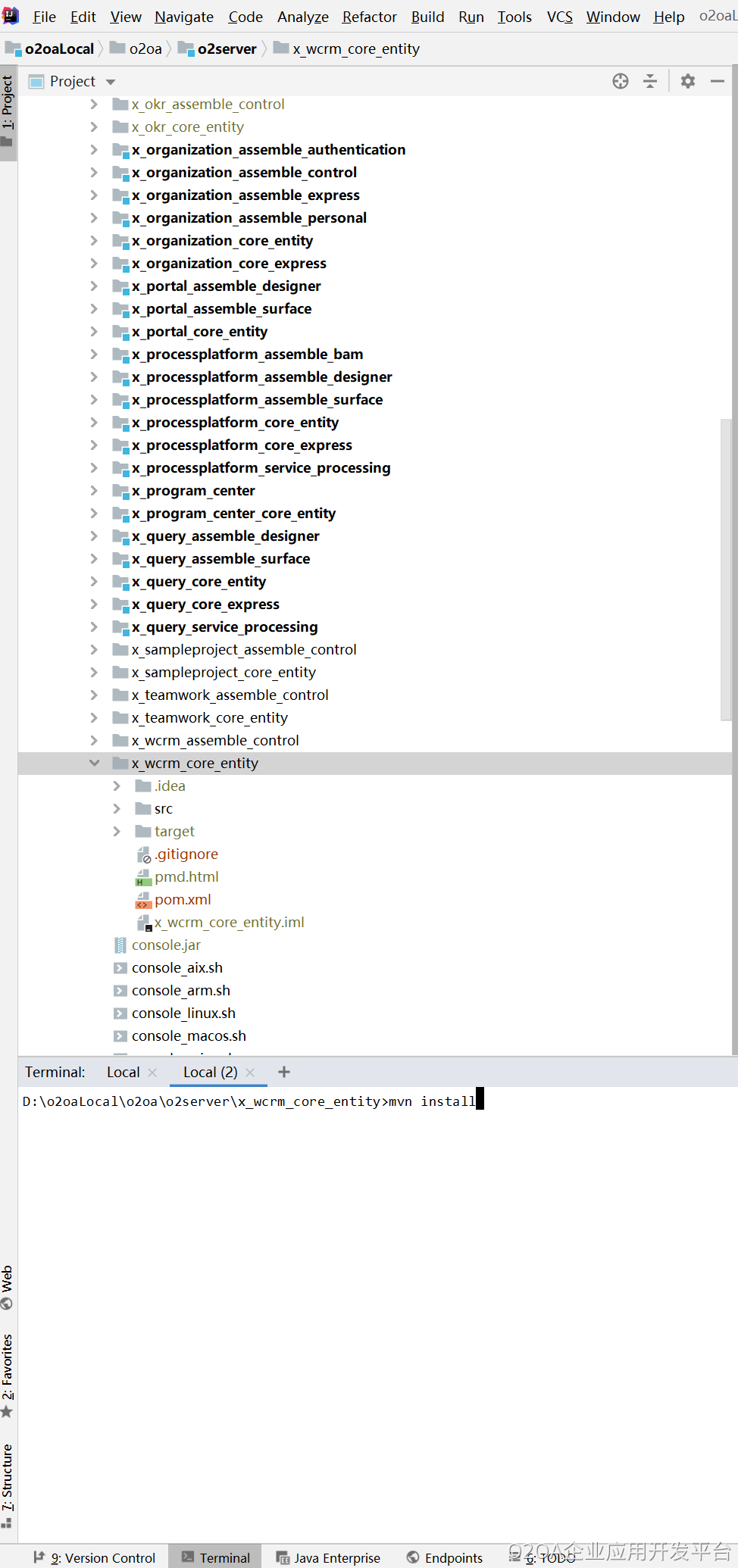
Task: Hide the Project panel with minus icon
Action: point(717,81)
